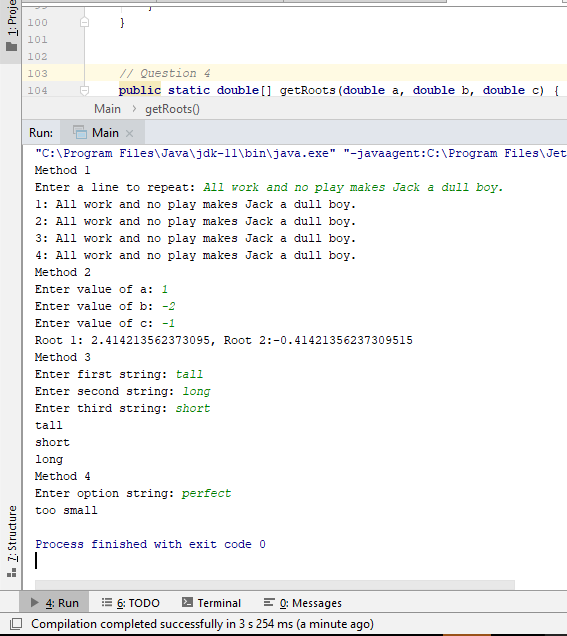Click getRoots() breadcrumb item

click(x=172, y=109)
